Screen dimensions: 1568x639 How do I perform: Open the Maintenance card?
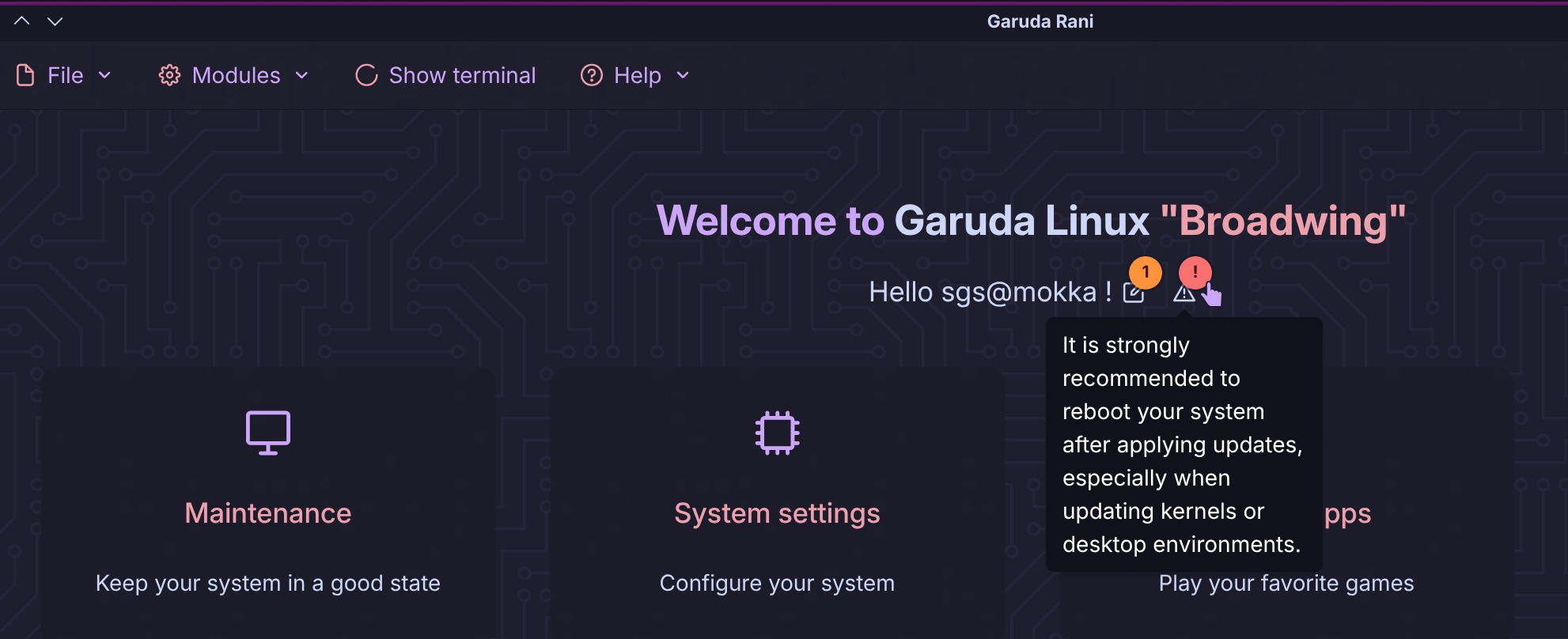(268, 502)
